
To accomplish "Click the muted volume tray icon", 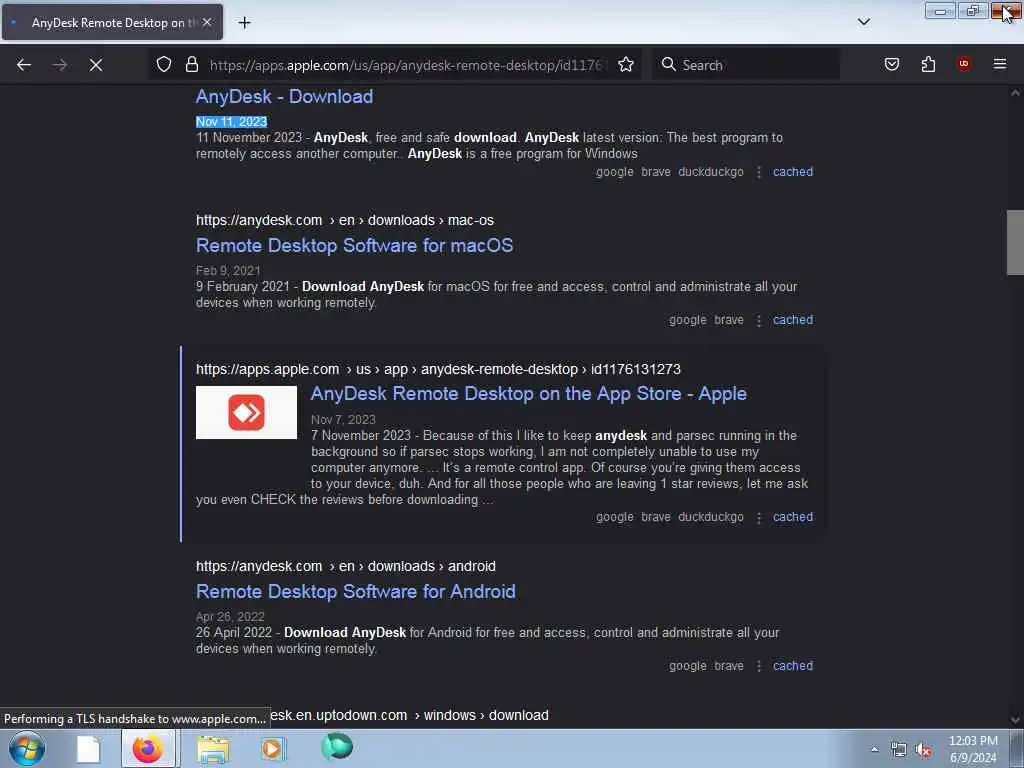I will tap(923, 750).
